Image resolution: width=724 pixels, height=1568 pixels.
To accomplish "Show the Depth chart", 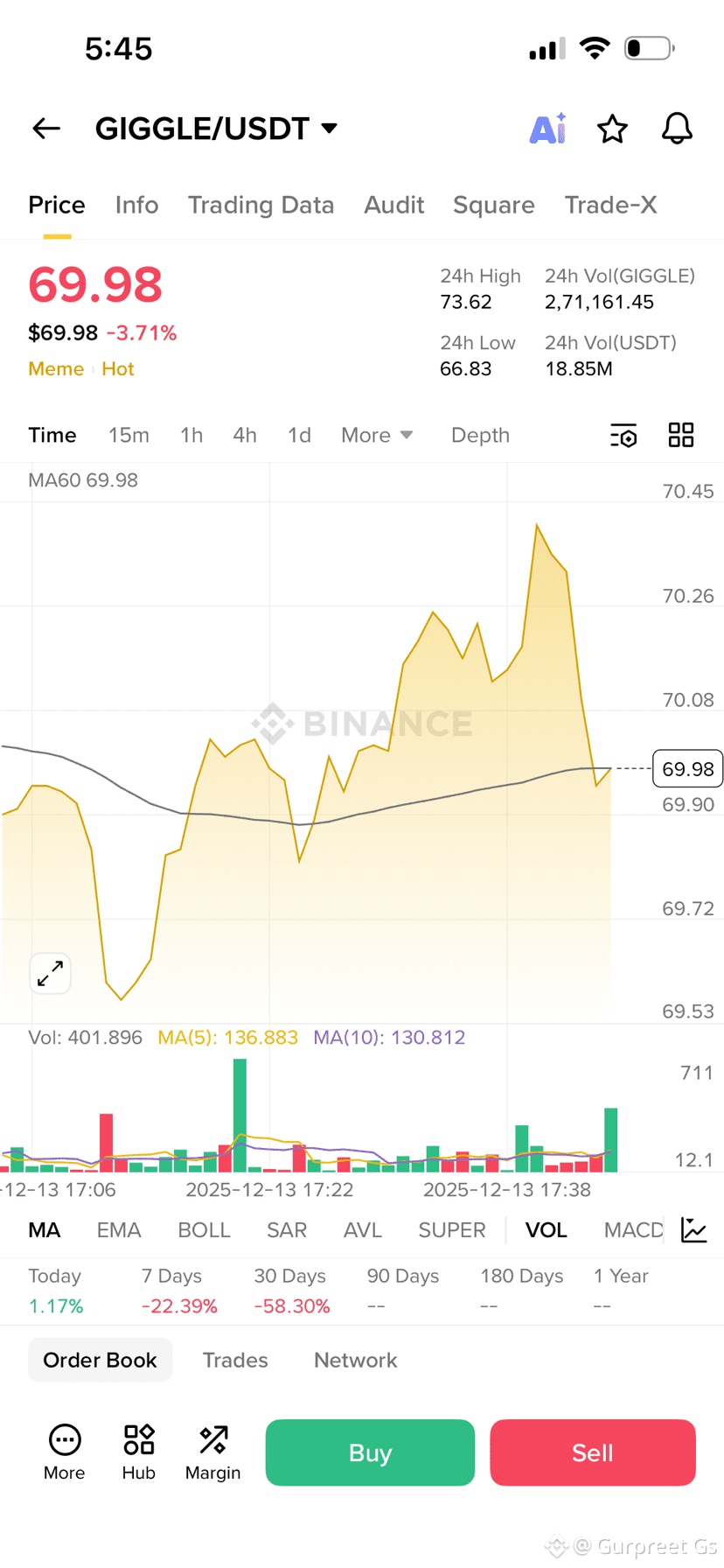I will coord(480,435).
